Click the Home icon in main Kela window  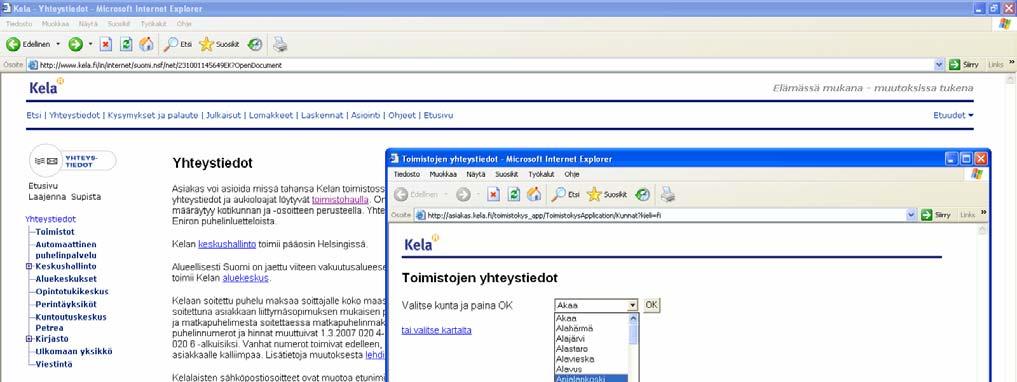[147, 44]
